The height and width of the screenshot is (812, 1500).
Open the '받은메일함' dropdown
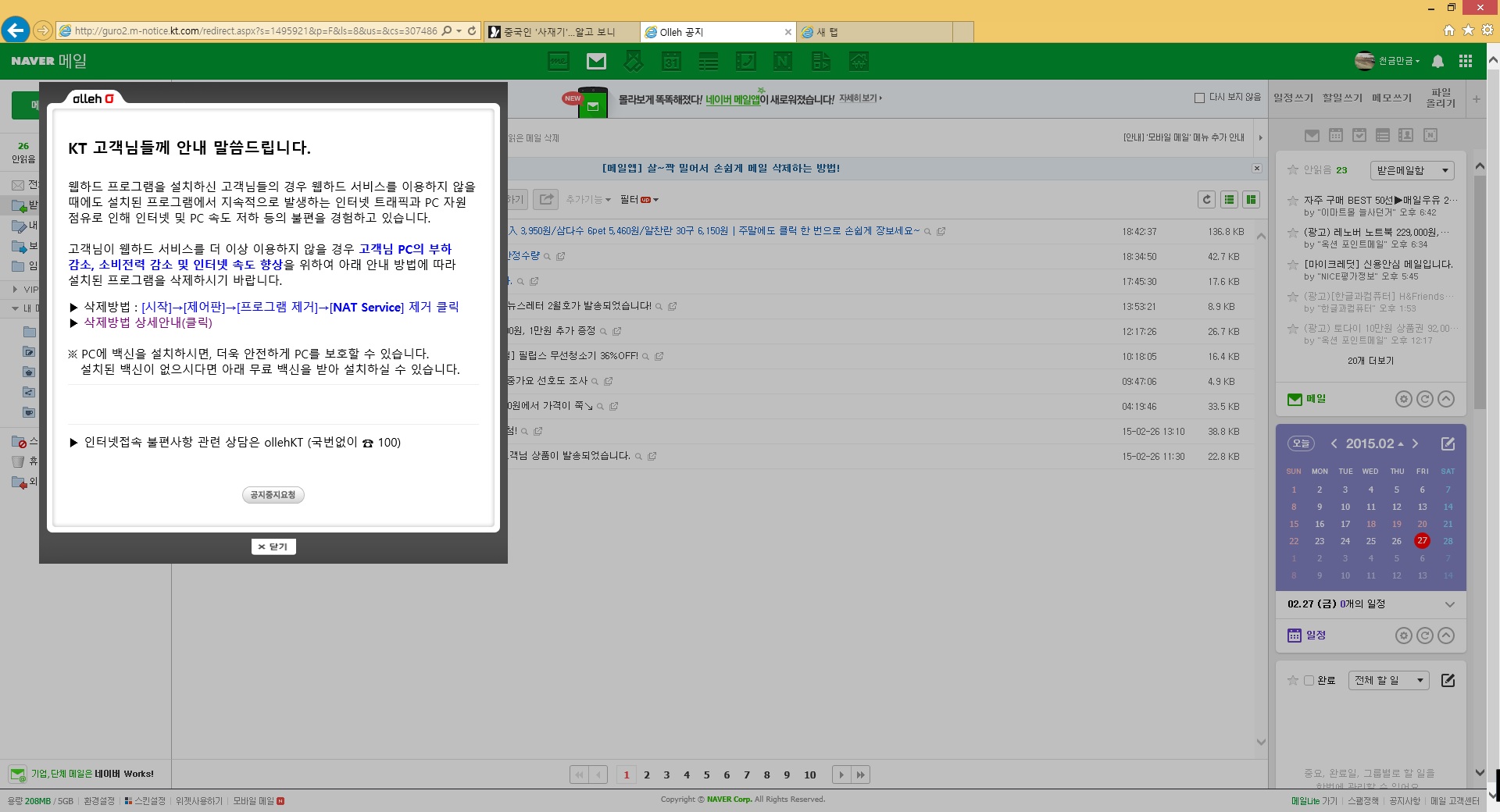(x=1412, y=170)
